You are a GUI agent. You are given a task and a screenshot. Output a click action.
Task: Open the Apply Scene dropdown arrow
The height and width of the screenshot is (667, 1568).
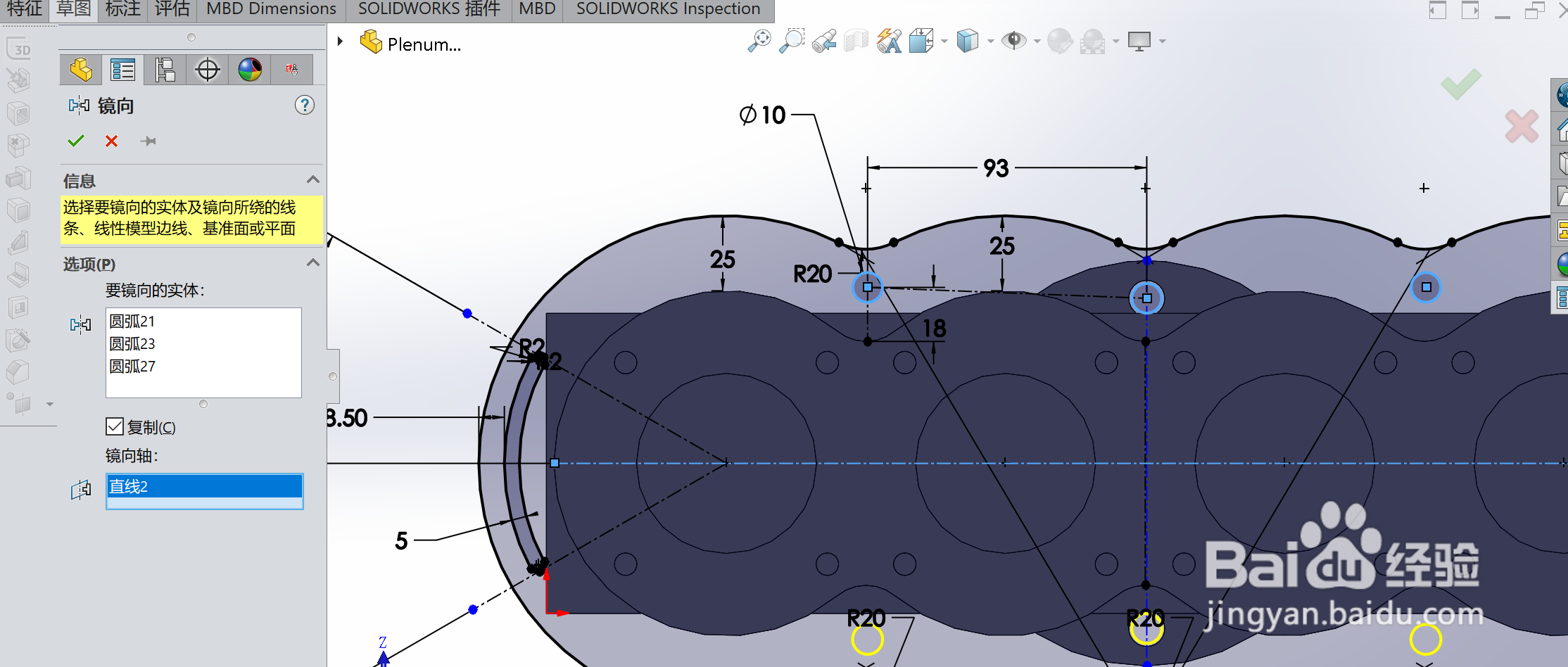click(1115, 41)
